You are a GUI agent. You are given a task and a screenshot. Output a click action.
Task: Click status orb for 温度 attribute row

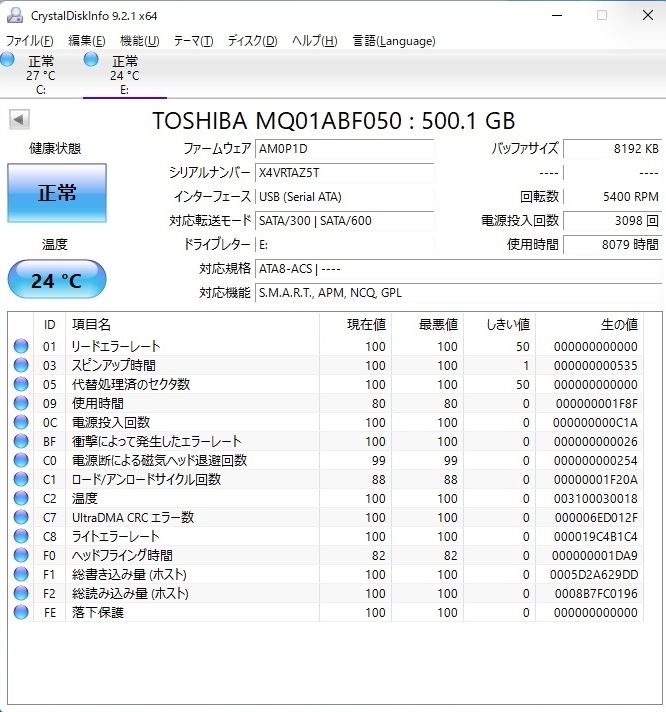click(x=21, y=499)
